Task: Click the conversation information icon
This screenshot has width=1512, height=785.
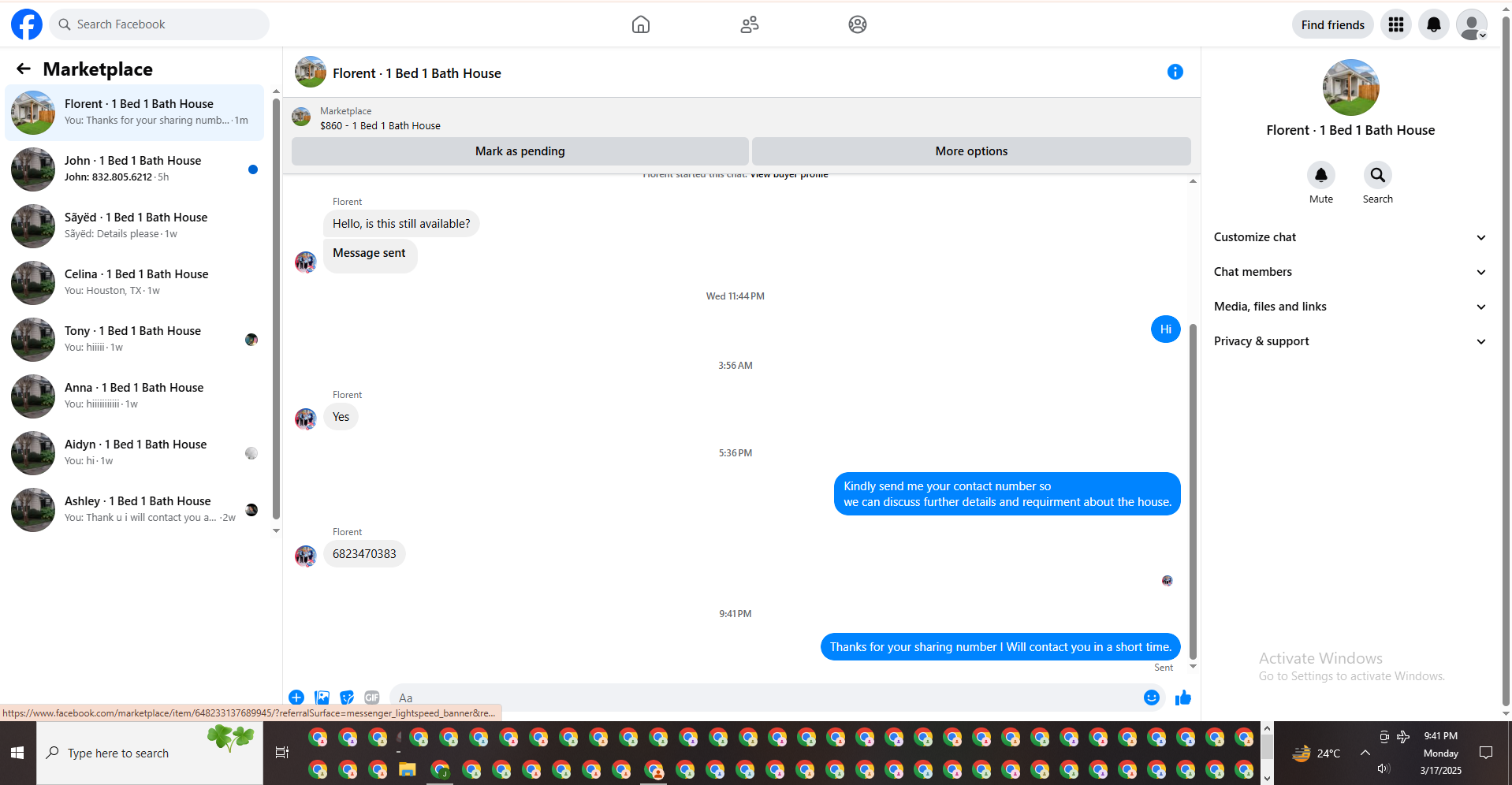Action: (x=1175, y=72)
